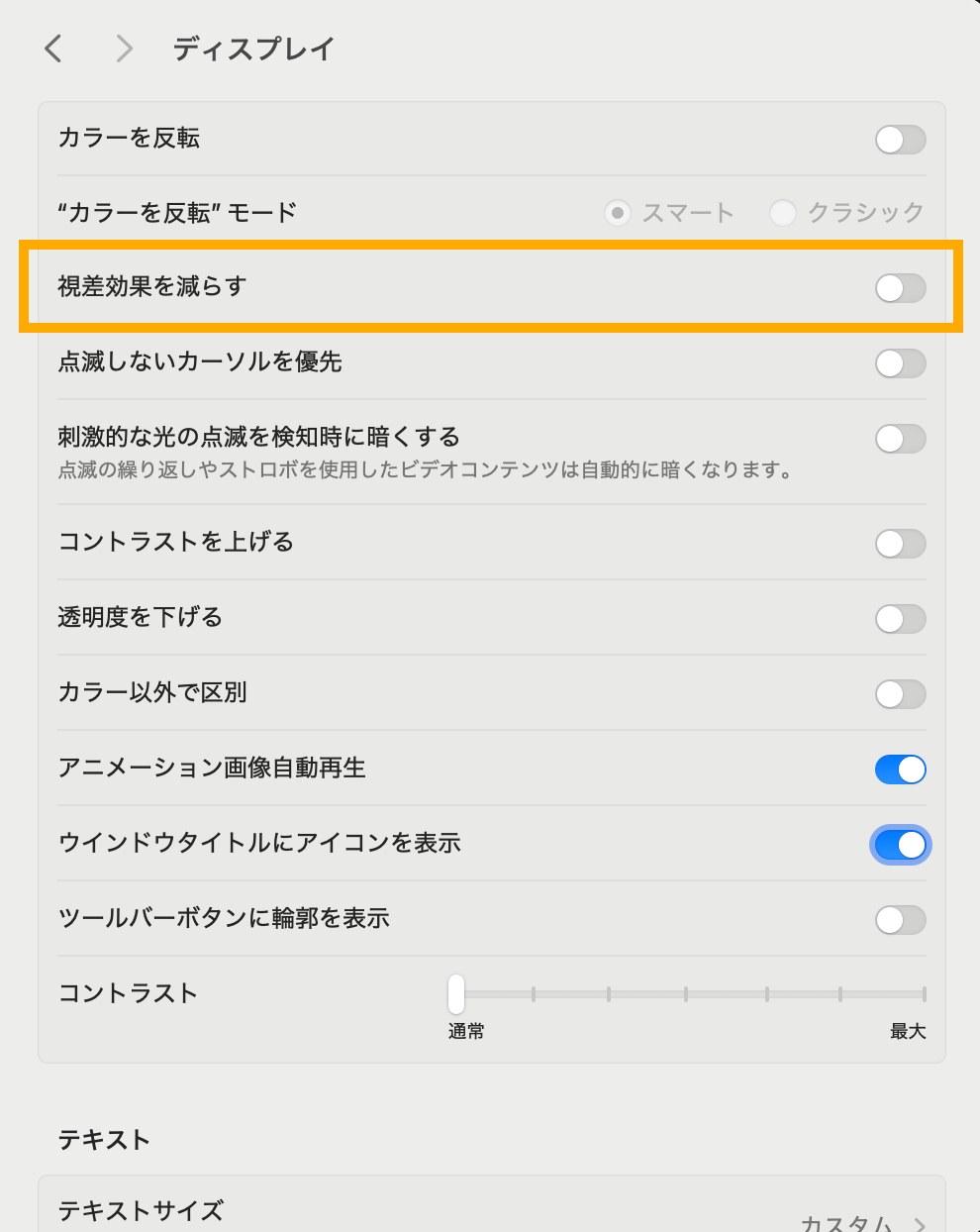Click the コントラスト slider handle
980x1232 pixels.
tap(455, 993)
